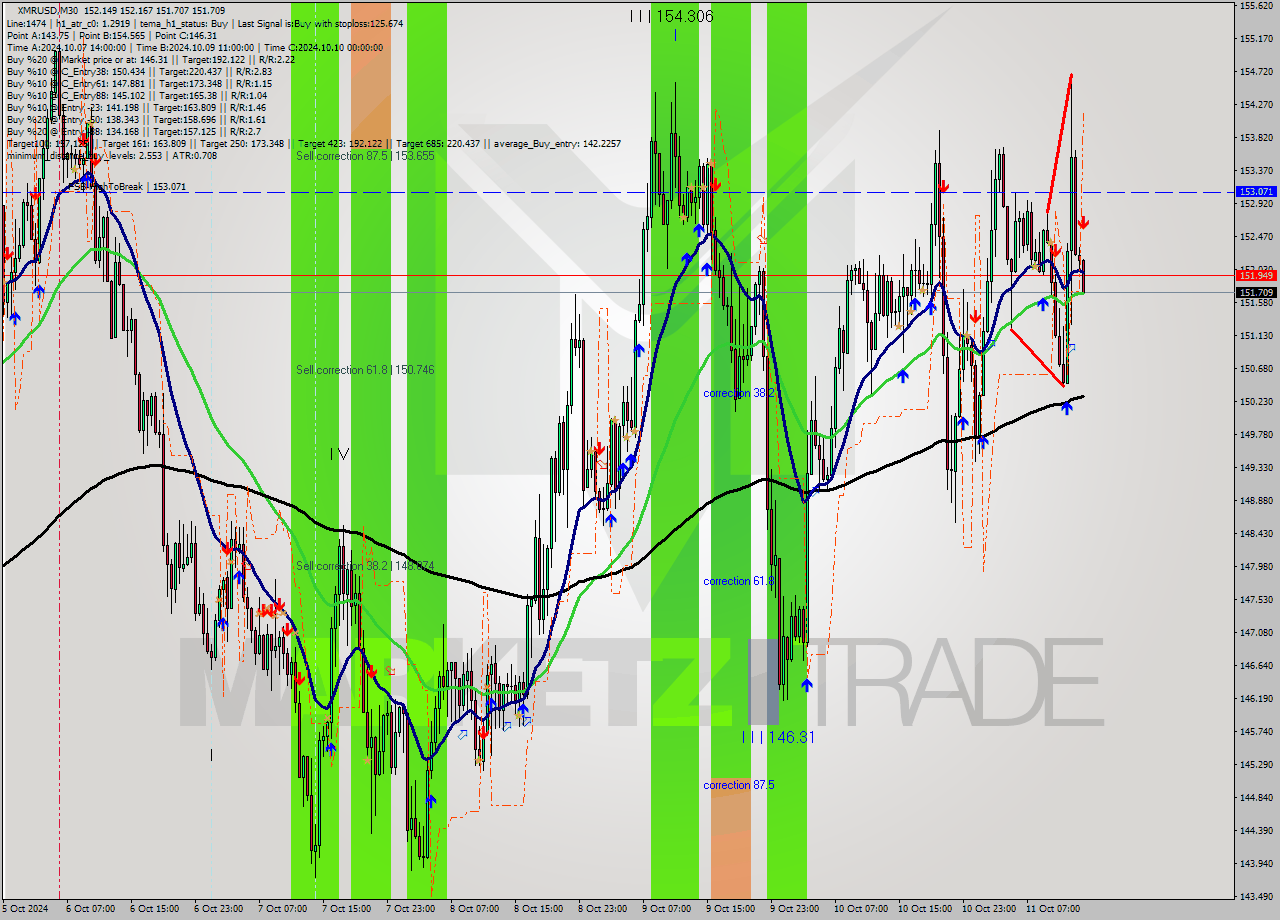Click 148.880 on the price axis
Image resolution: width=1280 pixels, height=920 pixels.
(x=1256, y=501)
